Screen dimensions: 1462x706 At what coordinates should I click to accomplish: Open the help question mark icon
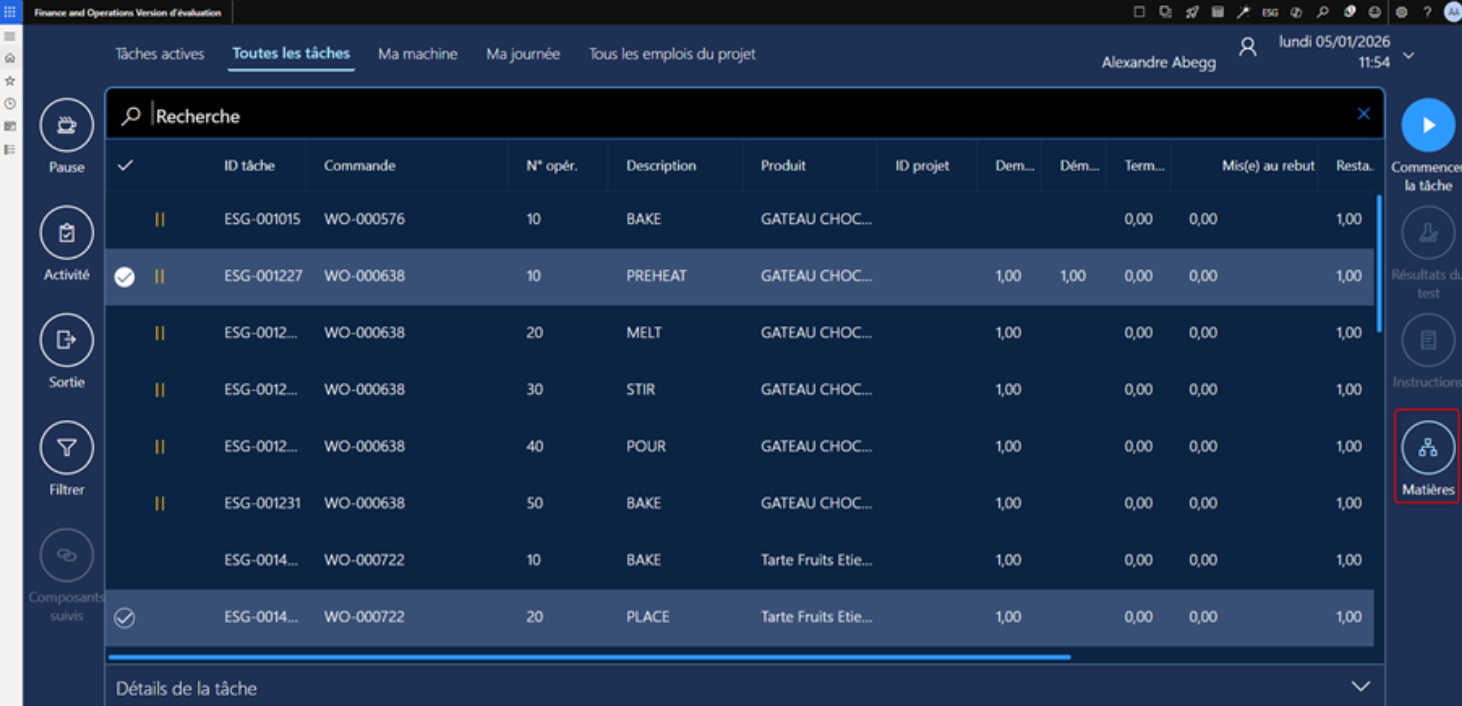click(1427, 12)
